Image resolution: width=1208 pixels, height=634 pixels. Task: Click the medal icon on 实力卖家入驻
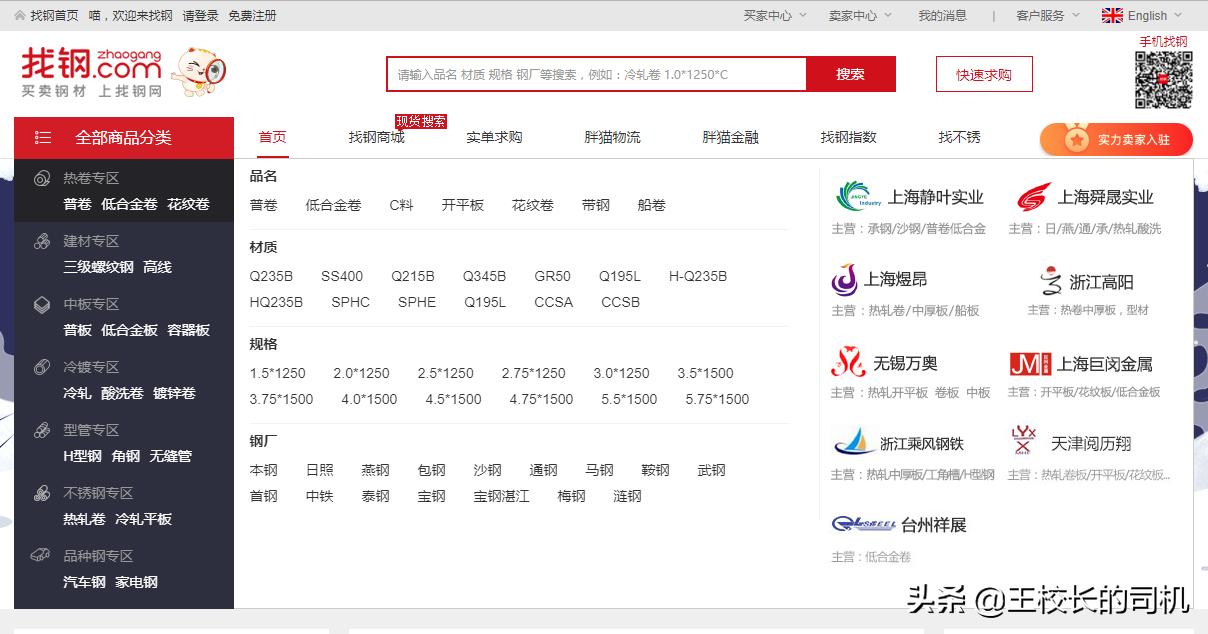1076,139
